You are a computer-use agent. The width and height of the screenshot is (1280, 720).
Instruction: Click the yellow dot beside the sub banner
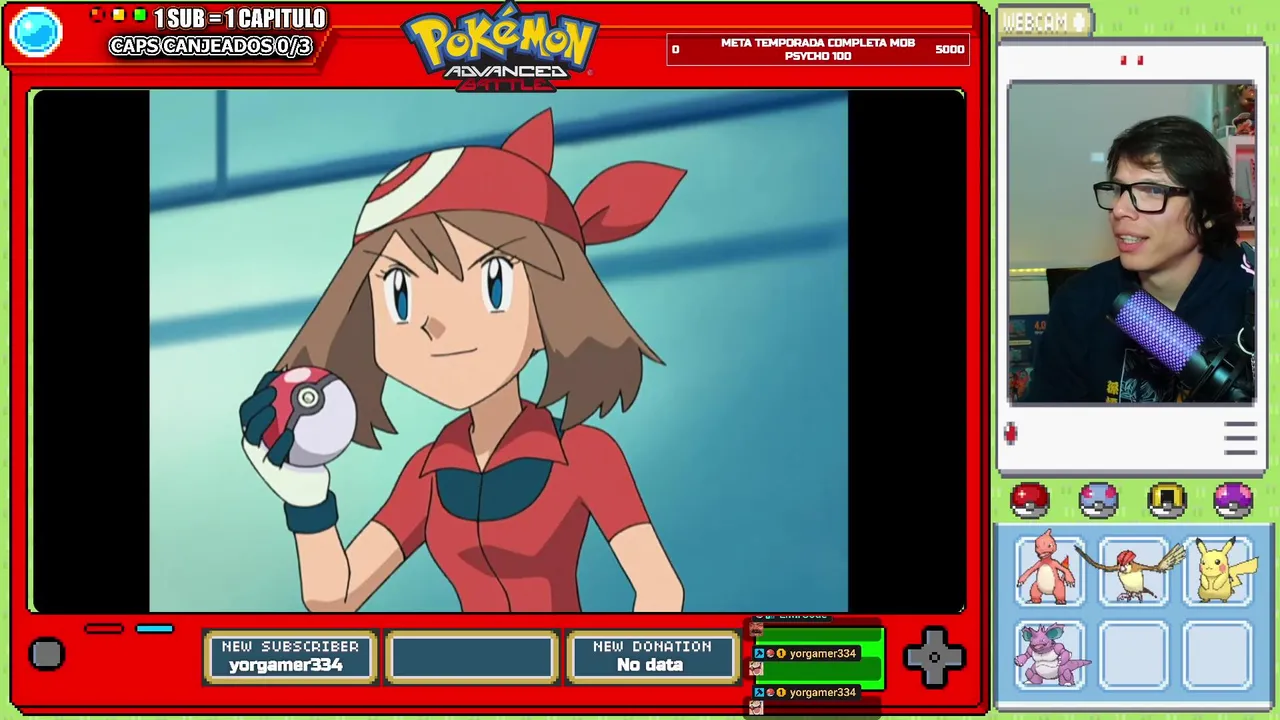119,15
